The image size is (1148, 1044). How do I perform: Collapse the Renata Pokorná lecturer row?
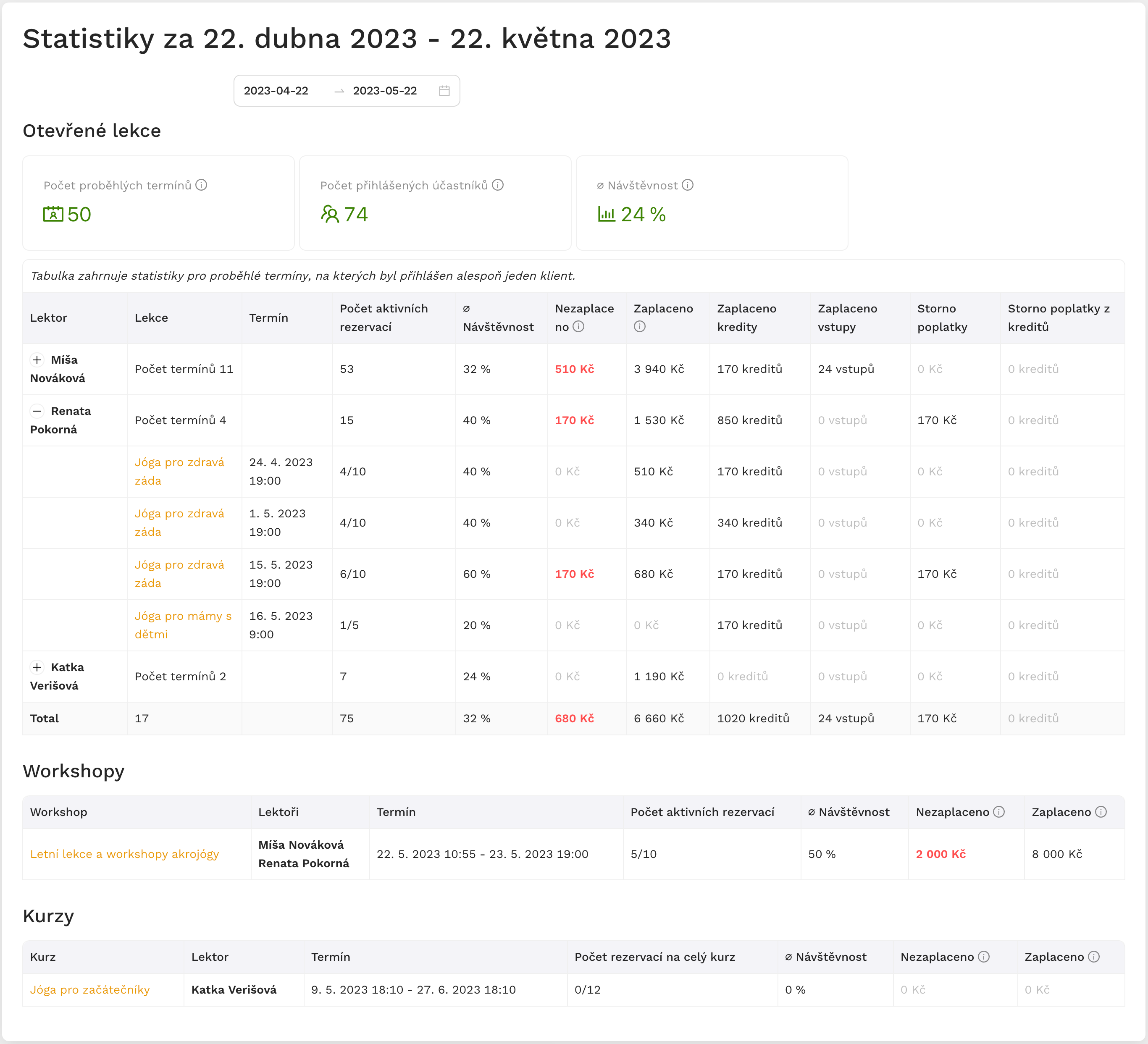(37, 411)
